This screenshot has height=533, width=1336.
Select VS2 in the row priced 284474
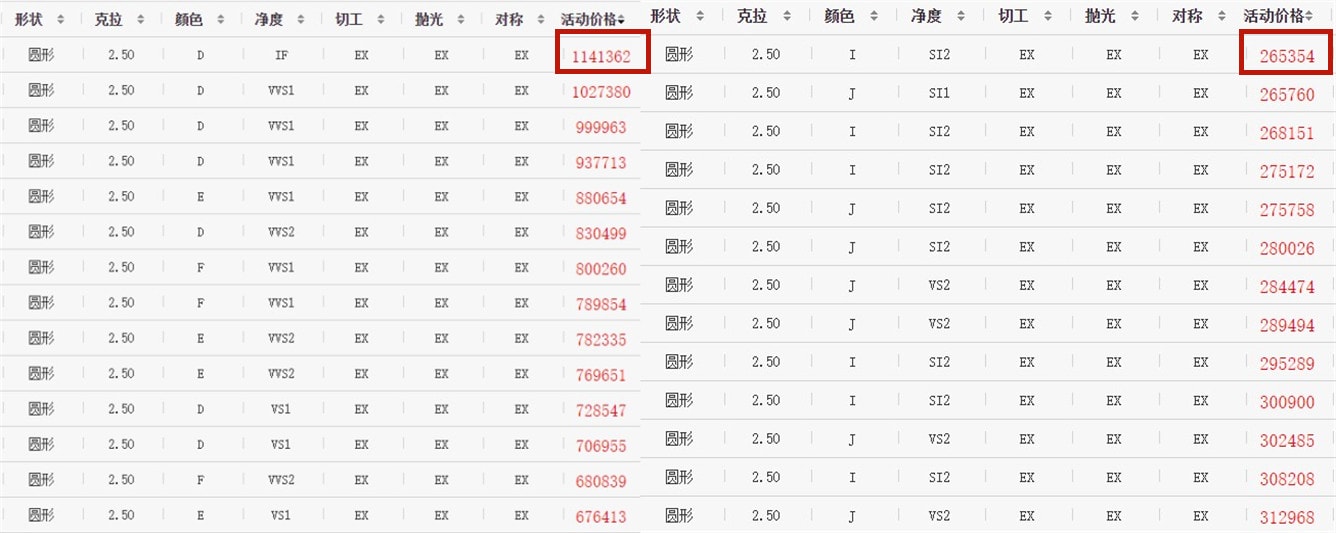tap(939, 285)
